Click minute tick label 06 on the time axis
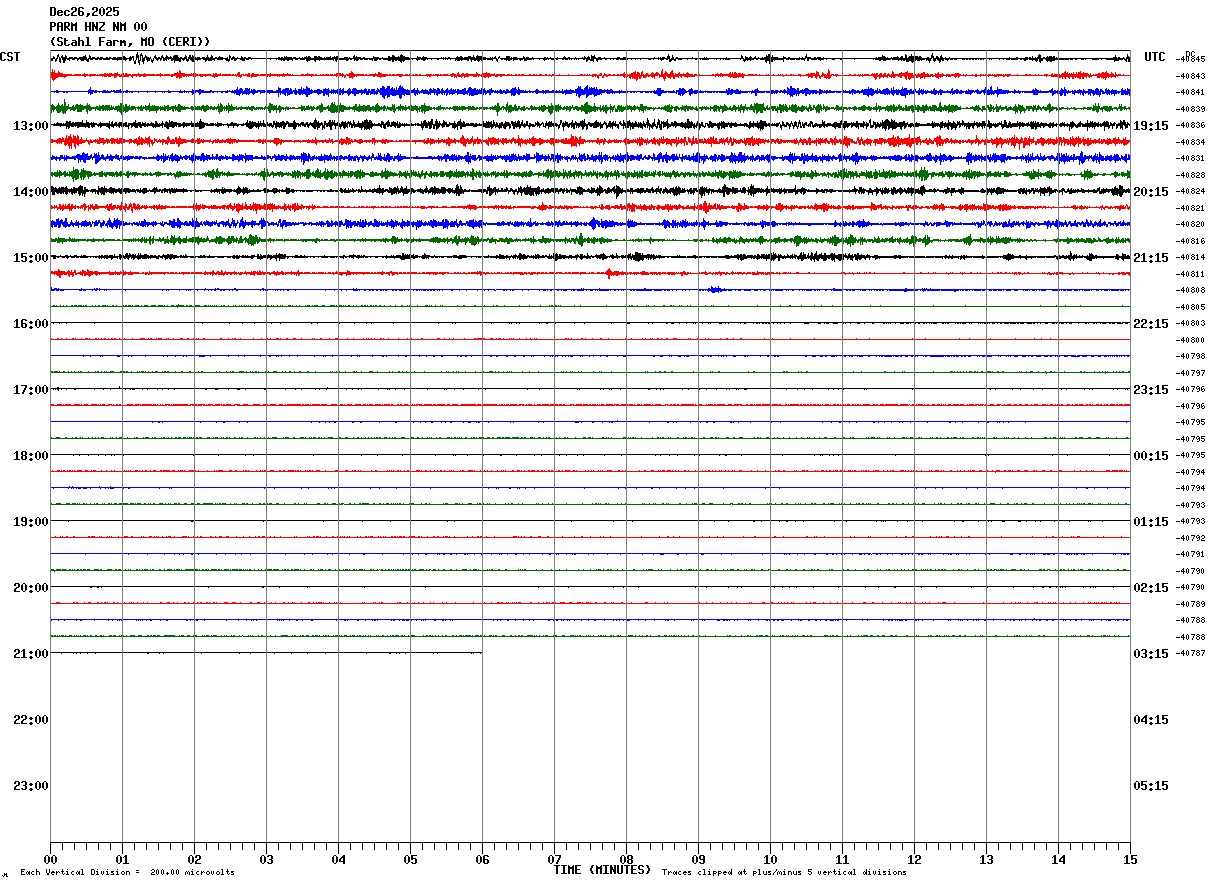1210x886 pixels. pyautogui.click(x=482, y=860)
